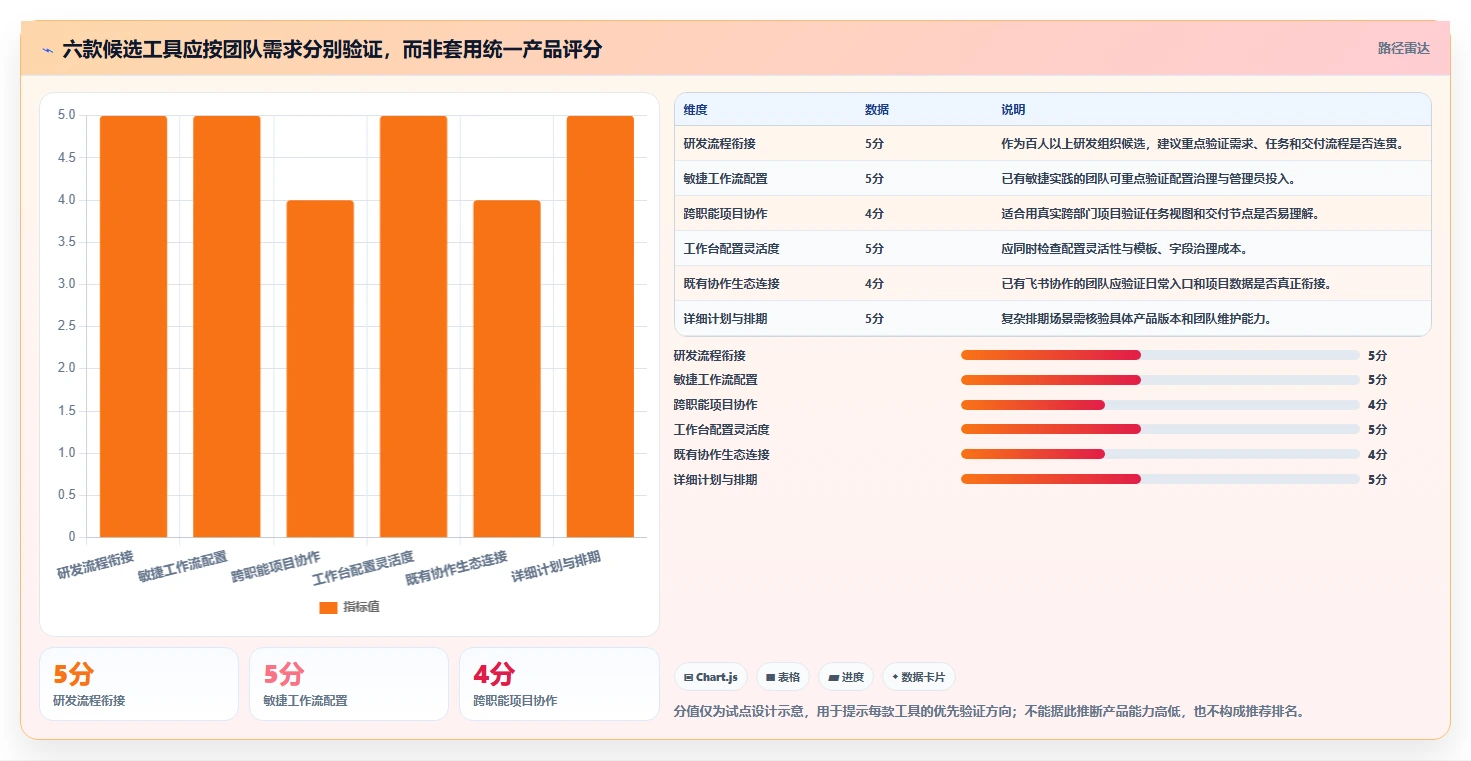Click the 2.5 y-axis tick label
The image size is (1471, 761).
(x=67, y=326)
